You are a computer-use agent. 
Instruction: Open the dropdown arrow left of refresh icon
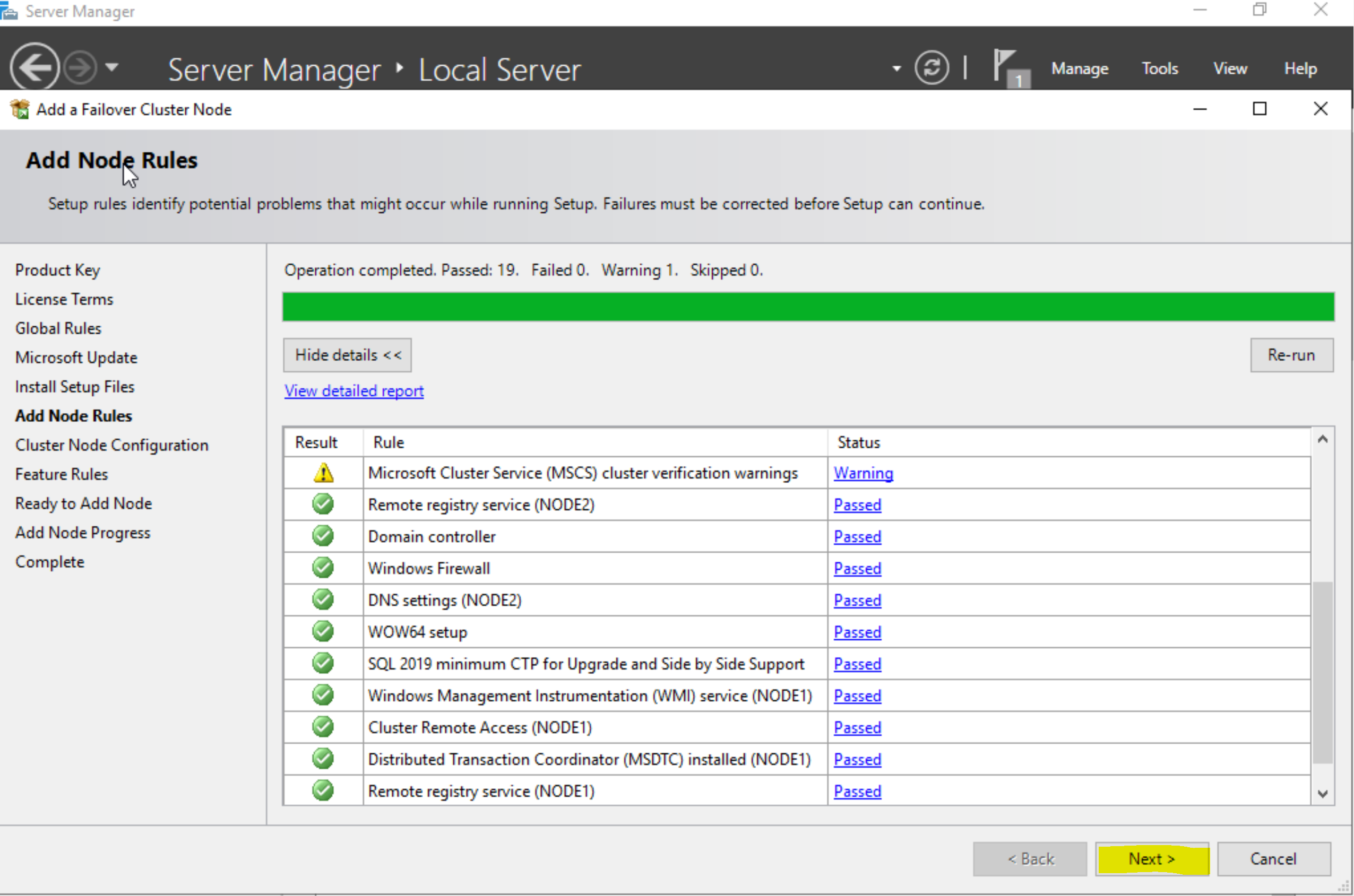pos(896,68)
